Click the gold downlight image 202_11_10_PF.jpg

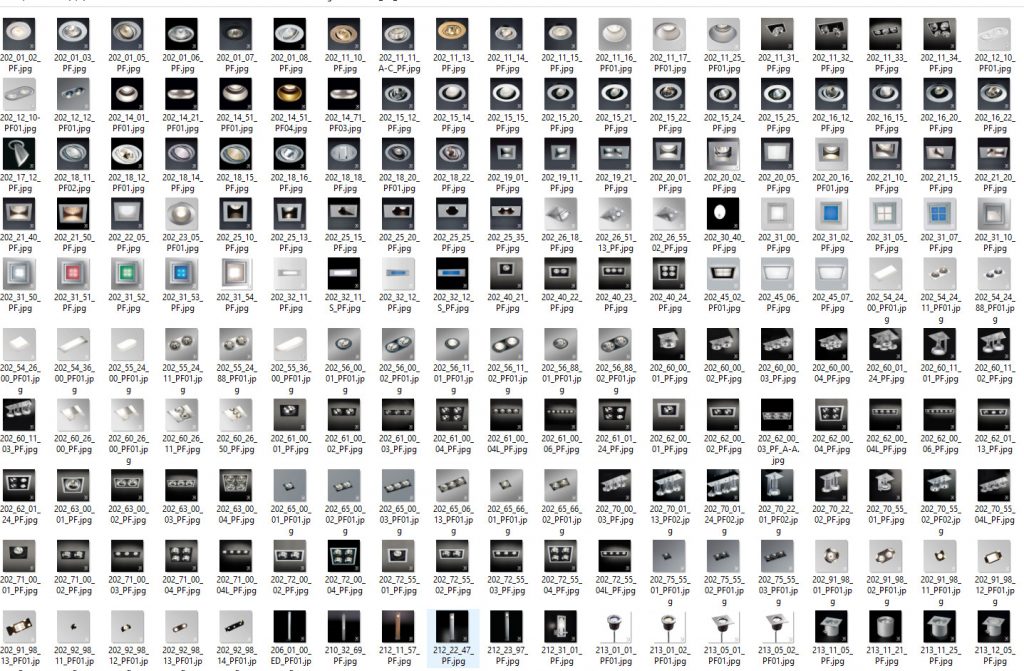point(344,35)
